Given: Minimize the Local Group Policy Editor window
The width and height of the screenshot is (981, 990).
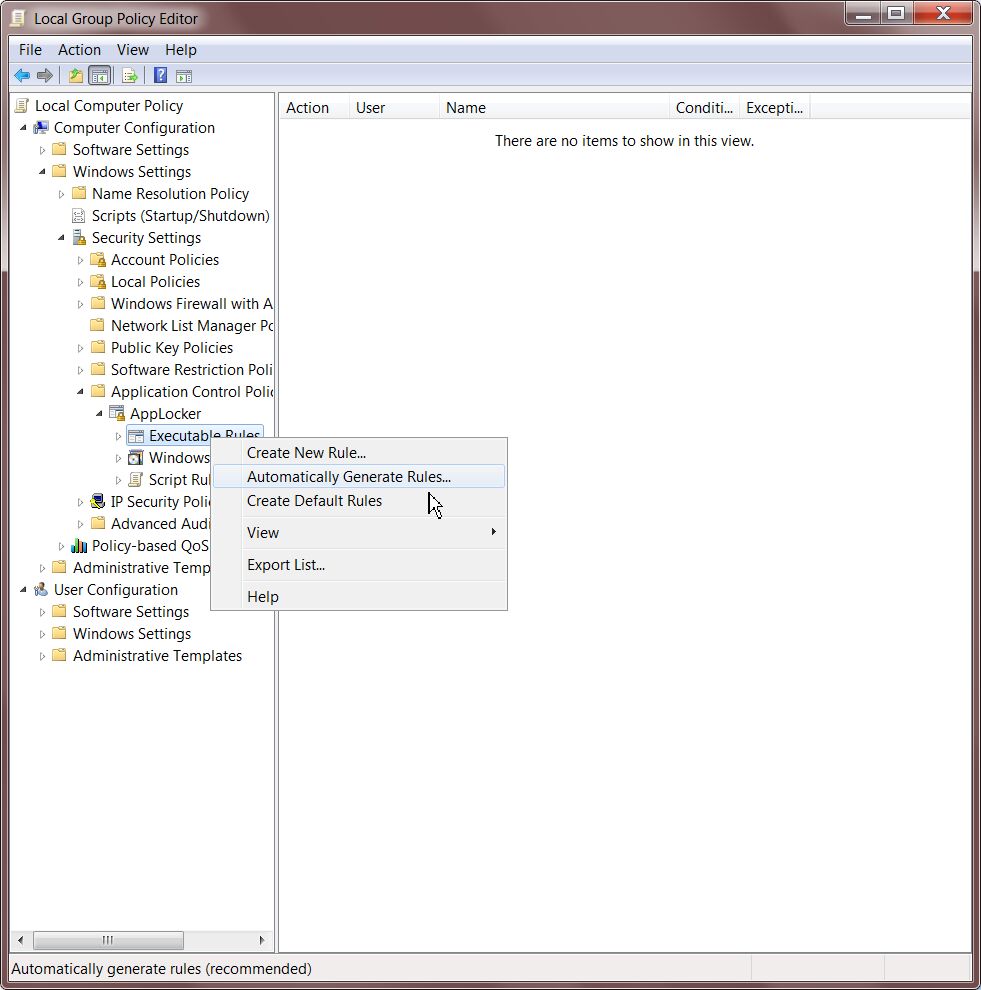Looking at the screenshot, I should [864, 15].
